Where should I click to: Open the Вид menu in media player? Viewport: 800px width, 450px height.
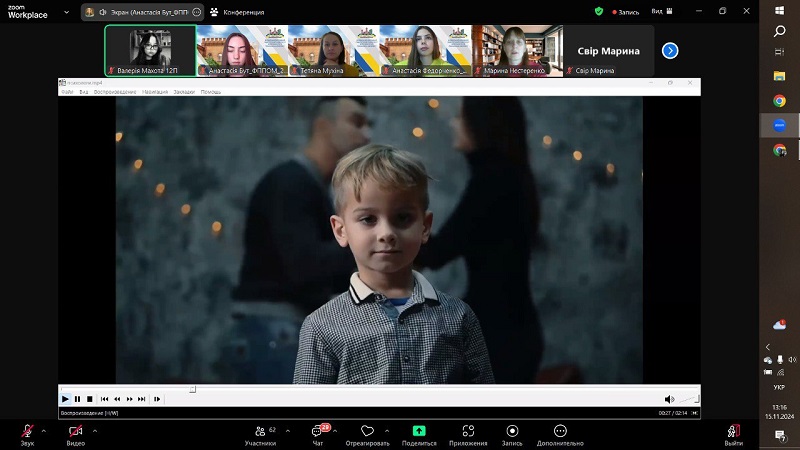(84, 92)
